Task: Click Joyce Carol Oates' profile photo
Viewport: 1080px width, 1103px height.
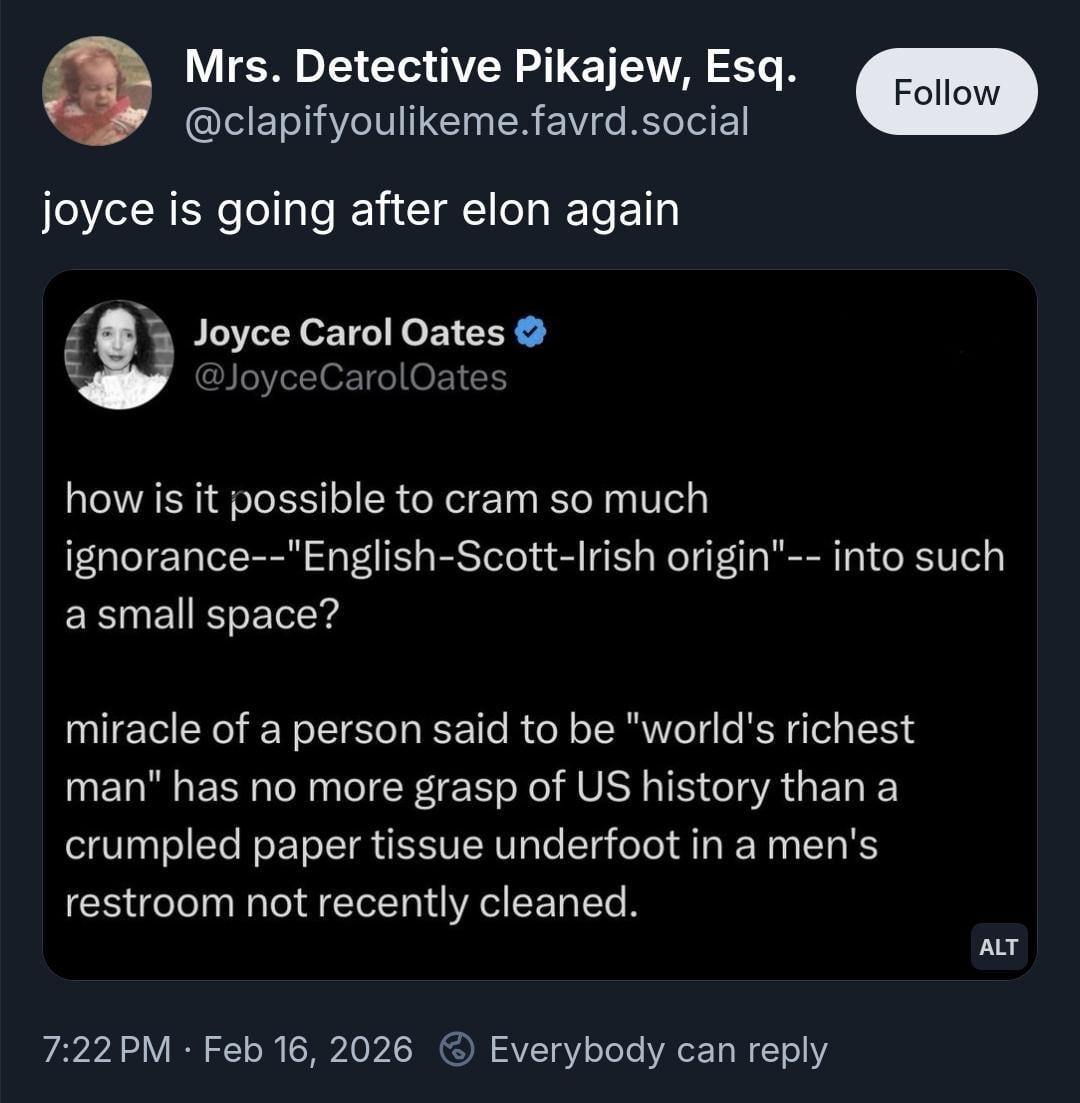Action: tap(119, 355)
